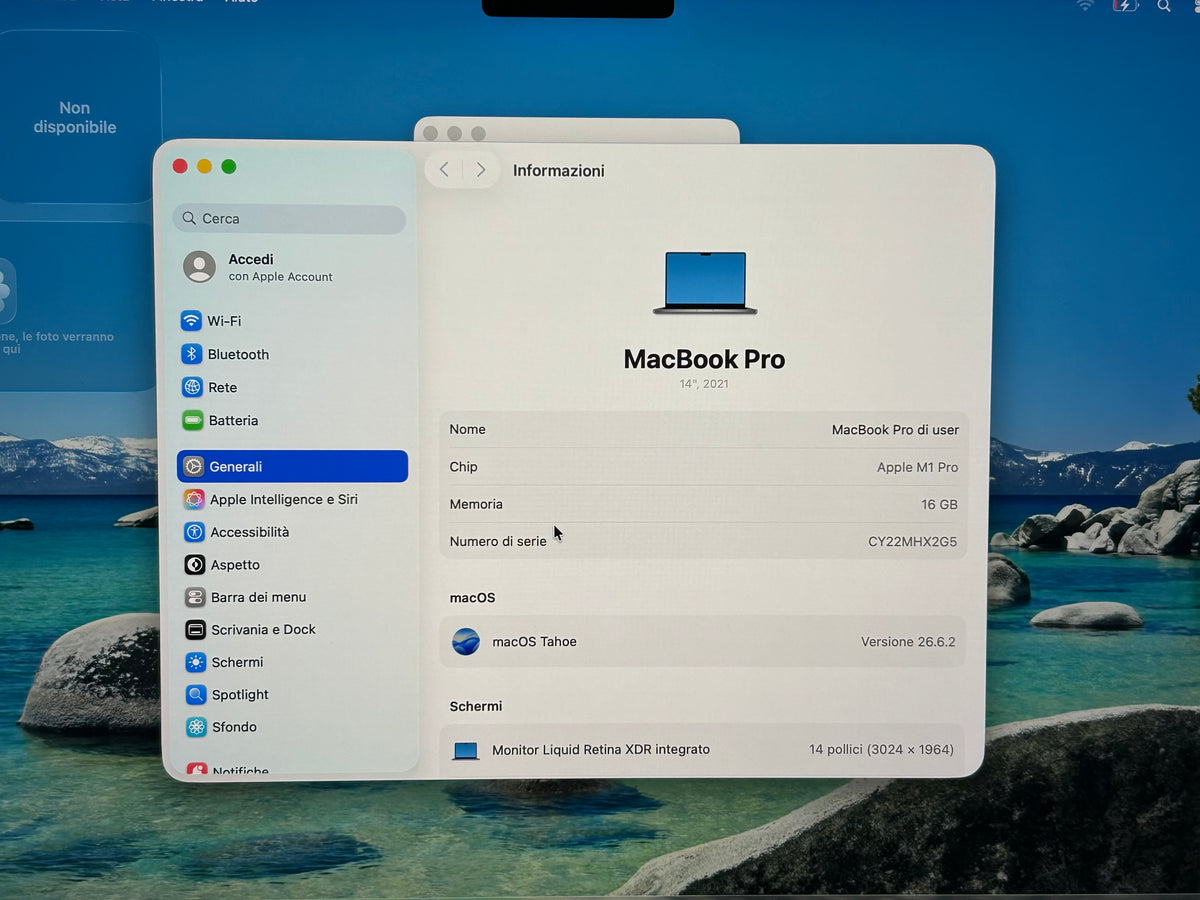The height and width of the screenshot is (900, 1200).
Task: Open Spotlight settings in sidebar
Action: [x=292, y=694]
